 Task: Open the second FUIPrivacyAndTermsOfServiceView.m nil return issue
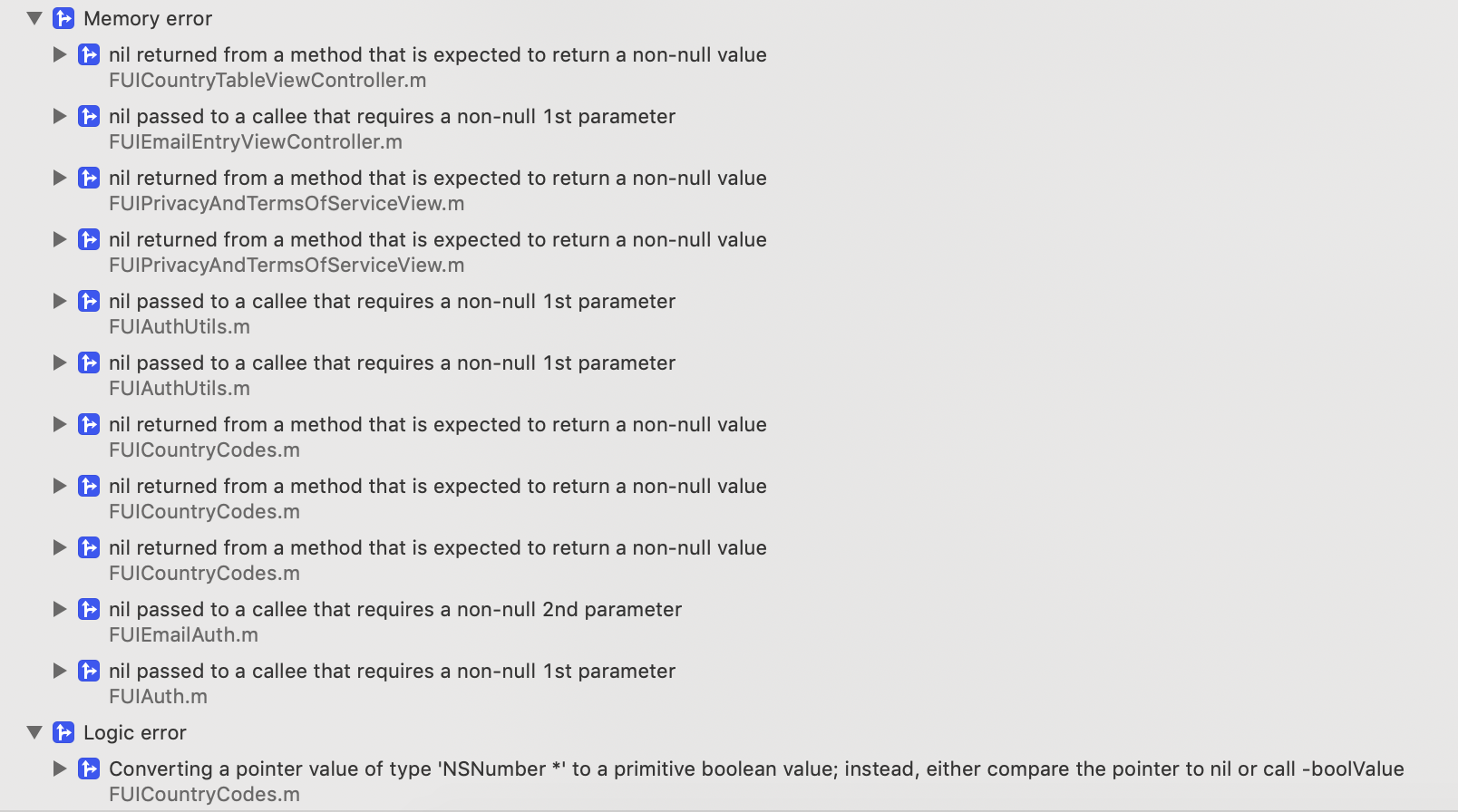point(438,239)
